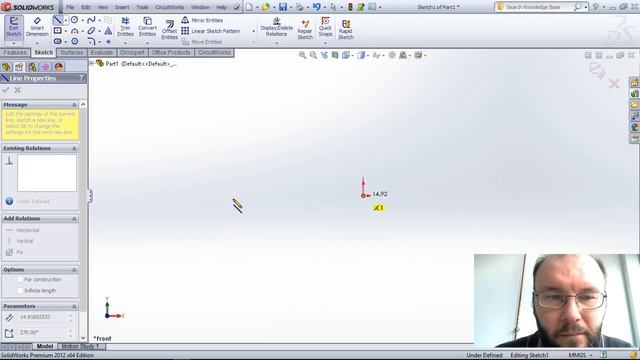The width and height of the screenshot is (640, 360).
Task: Click Offset Entities tool
Action: 169,29
